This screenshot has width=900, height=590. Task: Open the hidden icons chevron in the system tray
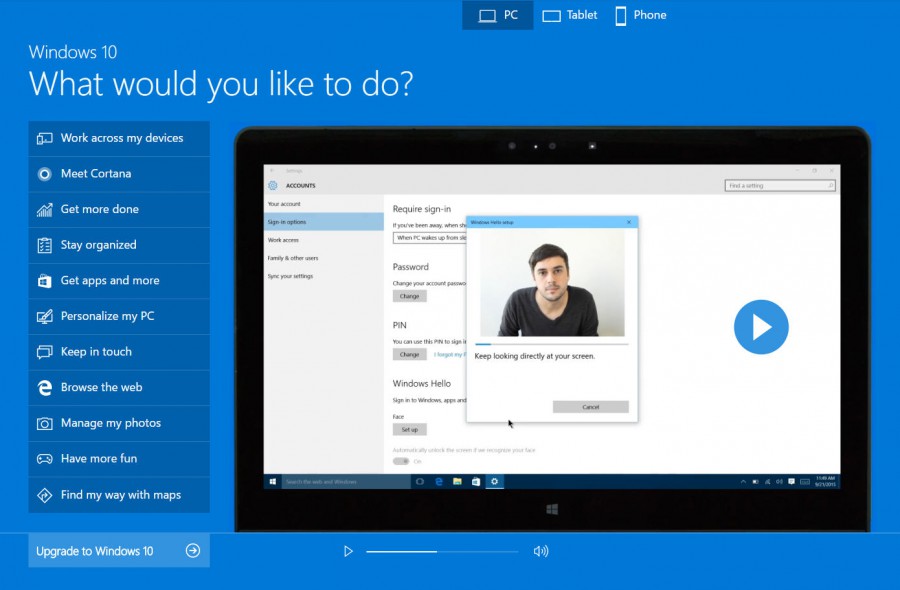[x=744, y=481]
